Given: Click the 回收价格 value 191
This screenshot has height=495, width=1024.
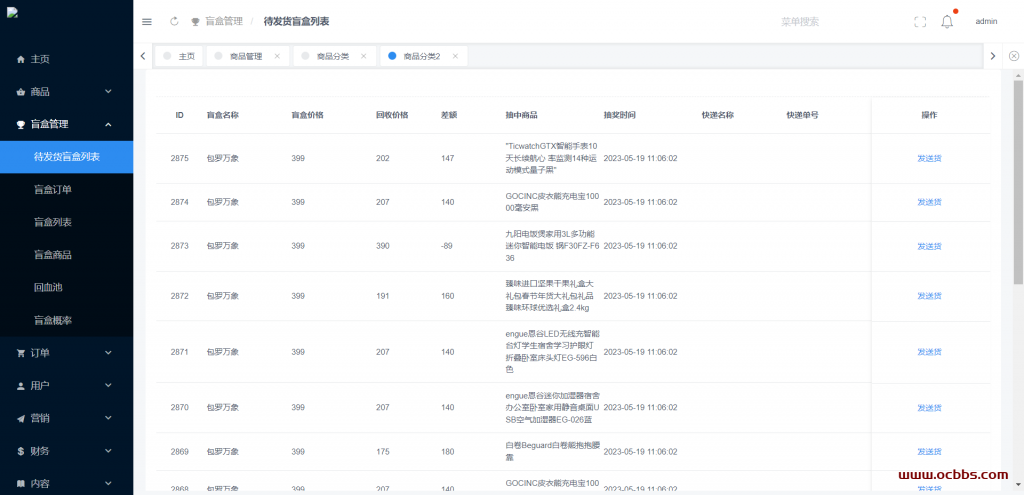Looking at the screenshot, I should click(x=383, y=296).
